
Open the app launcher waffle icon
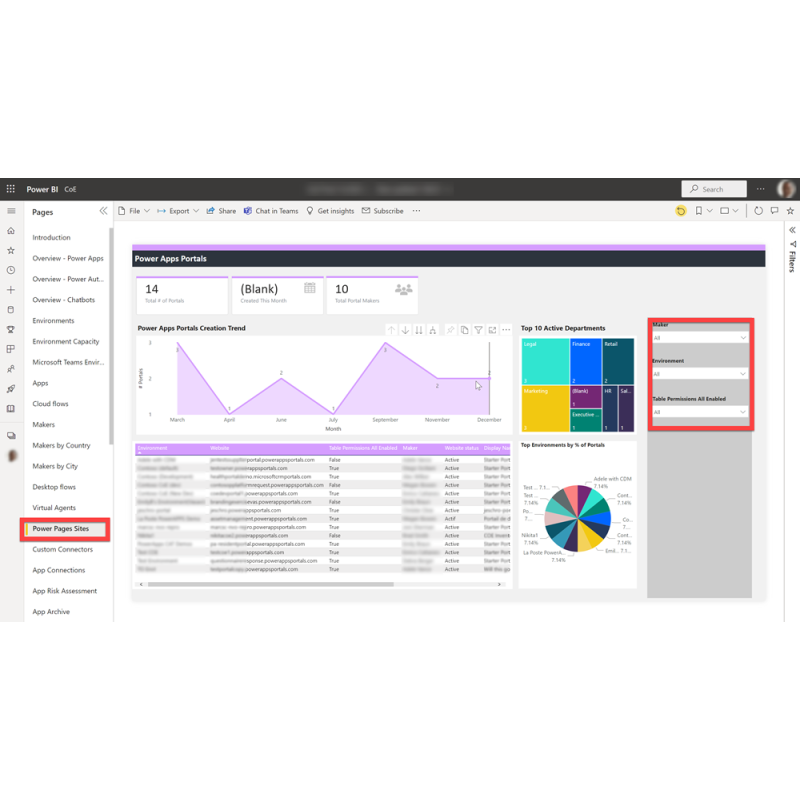click(x=11, y=189)
